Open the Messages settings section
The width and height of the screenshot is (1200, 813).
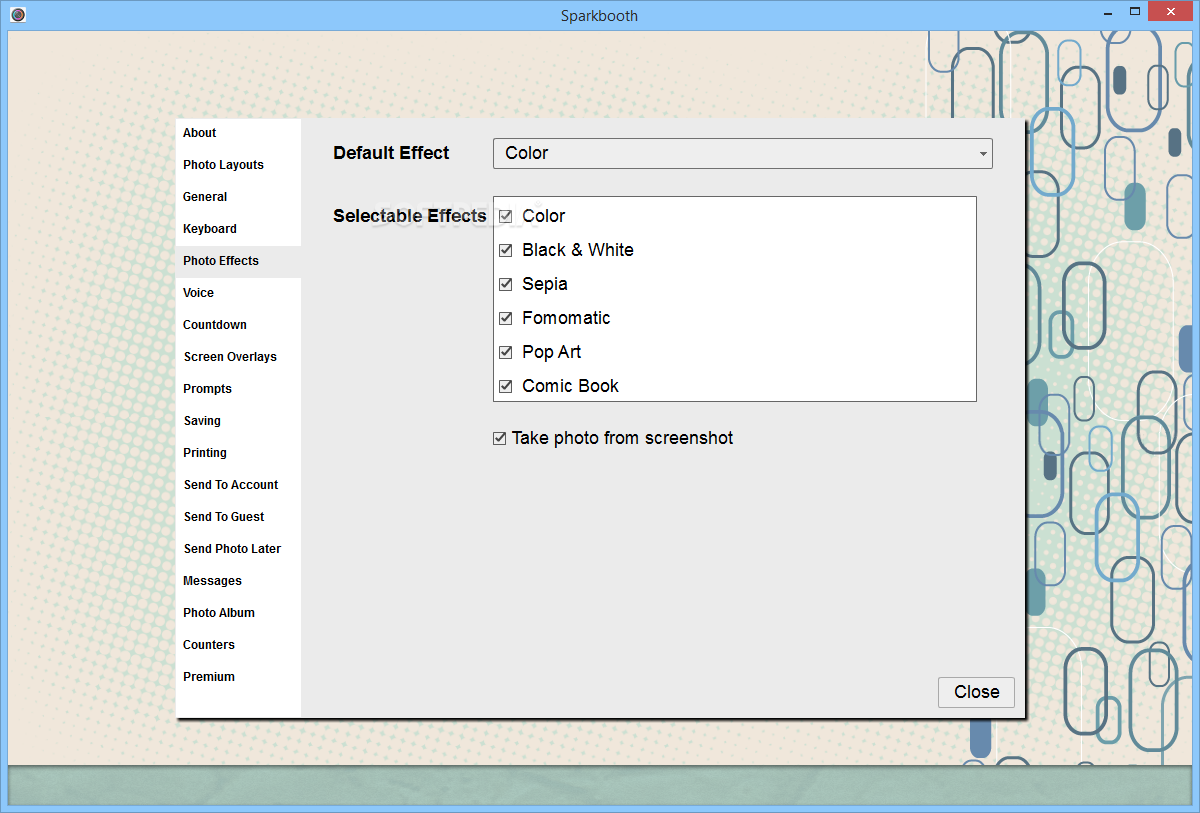(238, 581)
